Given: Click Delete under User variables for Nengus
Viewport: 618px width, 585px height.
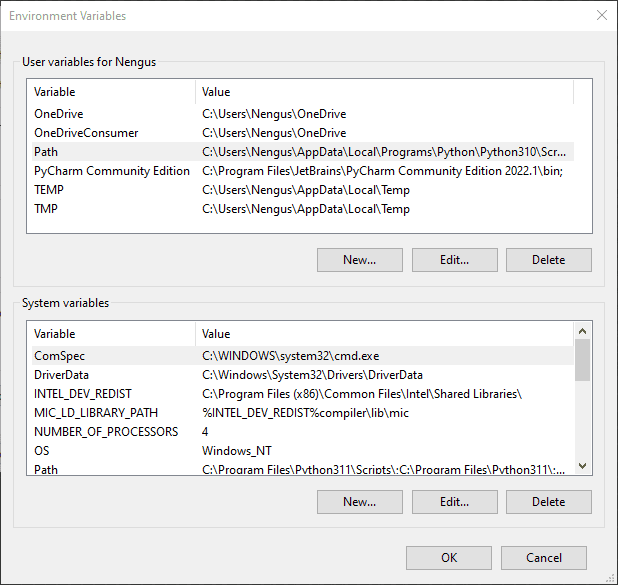Looking at the screenshot, I should [549, 260].
